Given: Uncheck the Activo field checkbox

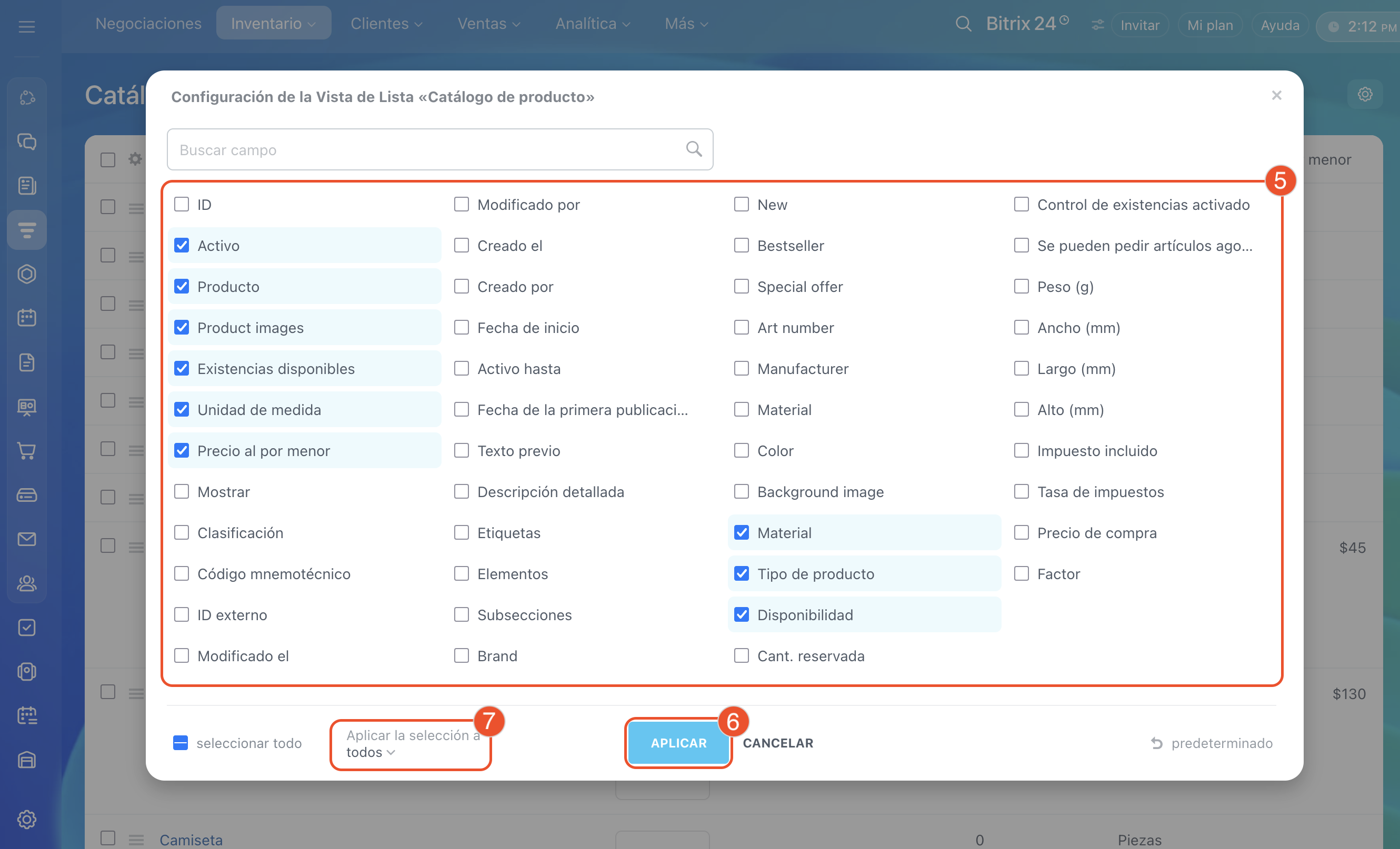Looking at the screenshot, I should coord(182,245).
